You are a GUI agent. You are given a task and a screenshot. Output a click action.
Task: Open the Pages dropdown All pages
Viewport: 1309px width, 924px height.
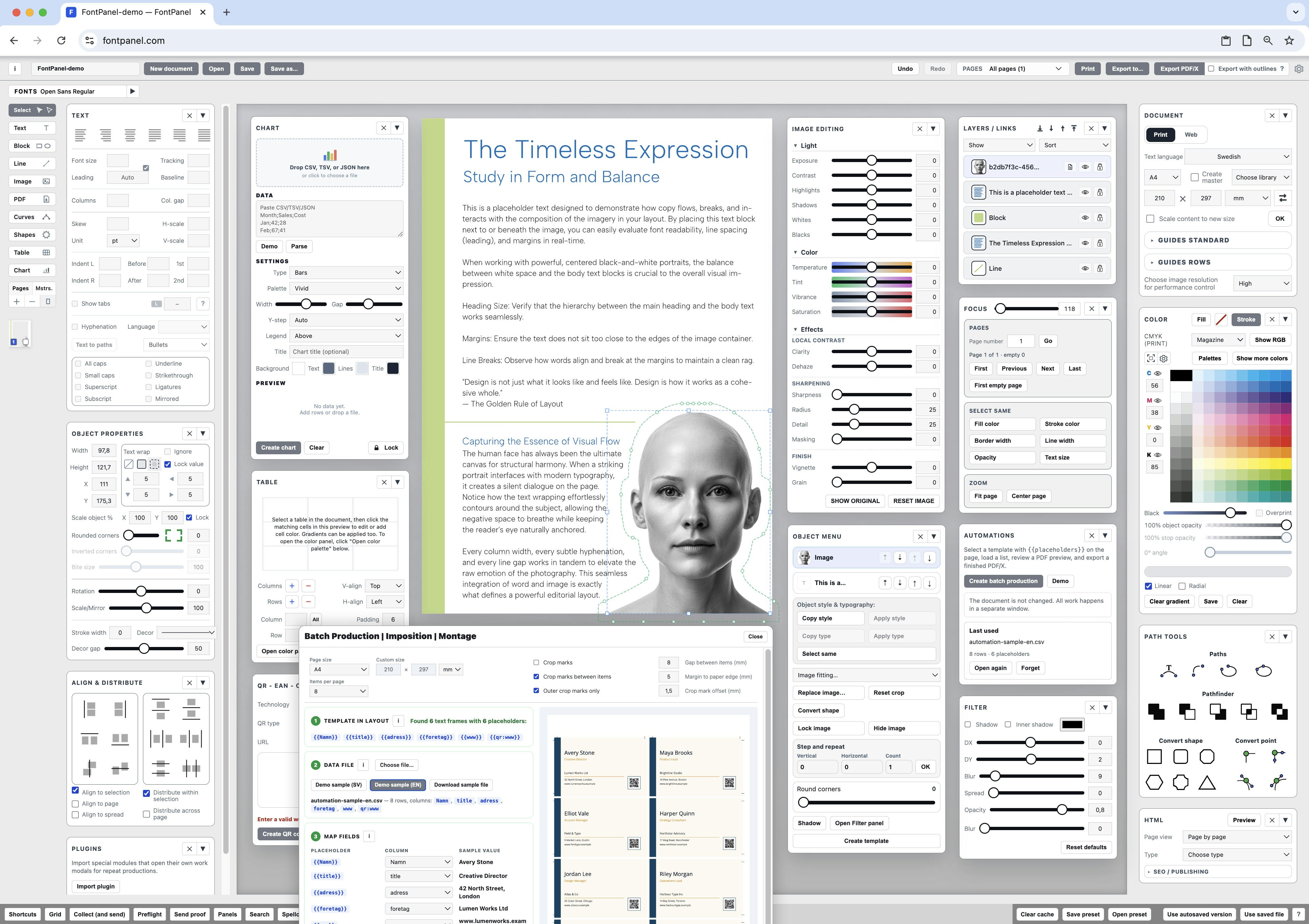[x=1013, y=69]
